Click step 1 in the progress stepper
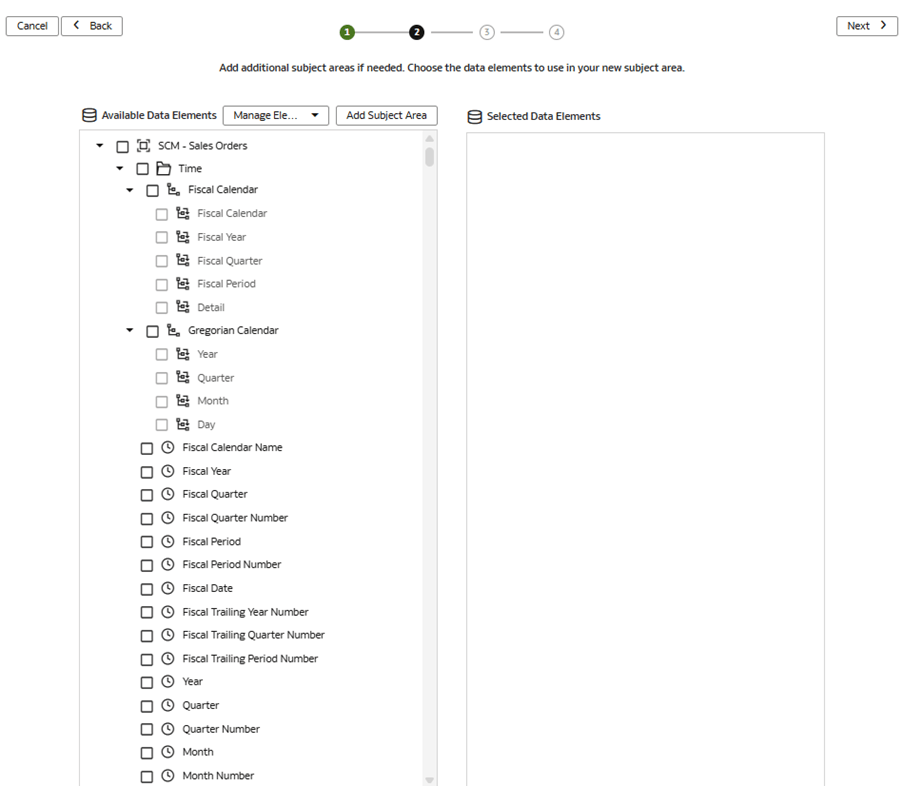Image resolution: width=903 pixels, height=786 pixels. pos(347,31)
